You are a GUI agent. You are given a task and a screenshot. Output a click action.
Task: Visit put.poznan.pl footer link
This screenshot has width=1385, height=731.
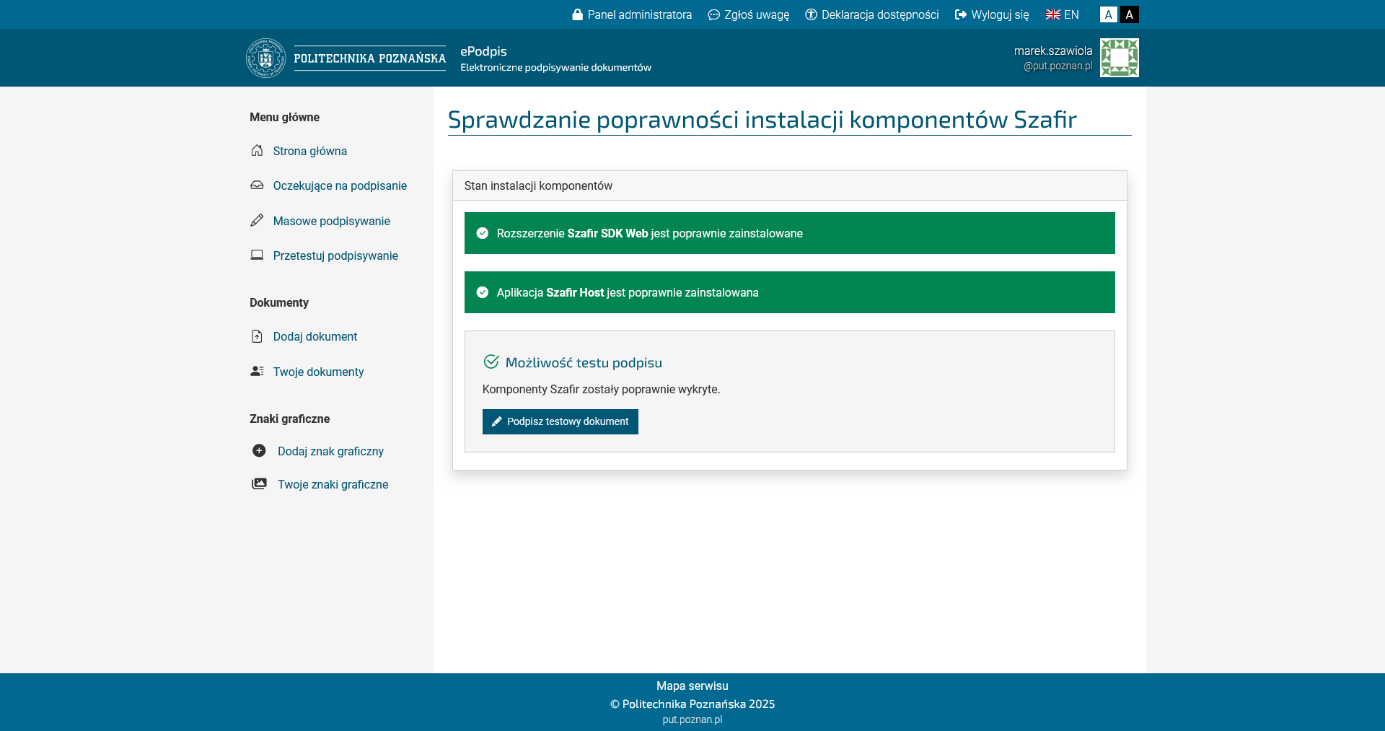[692, 719]
